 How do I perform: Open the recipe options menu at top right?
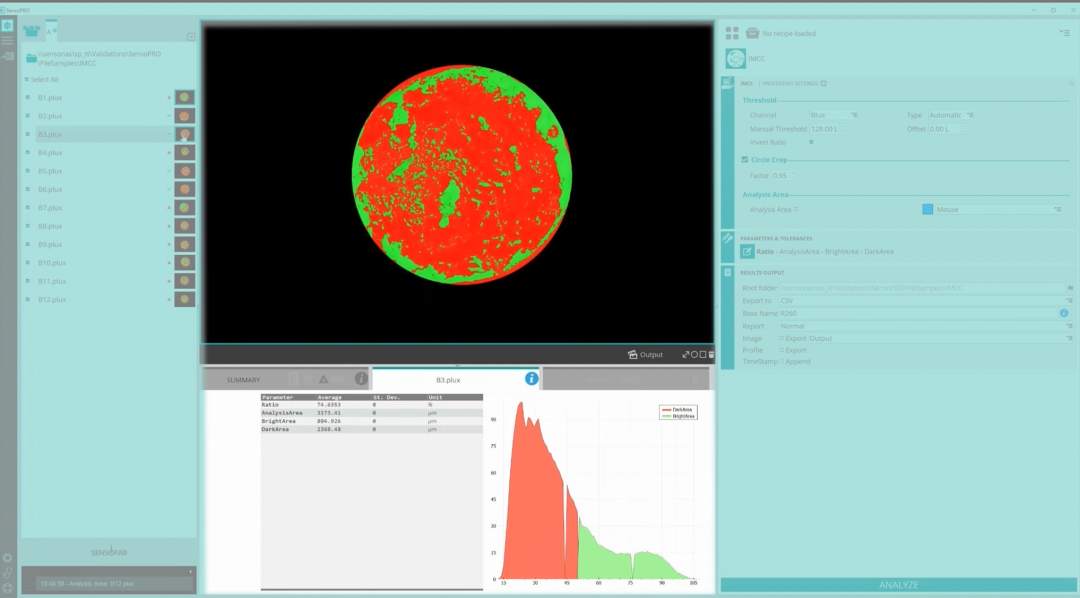pyautogui.click(x=1064, y=32)
